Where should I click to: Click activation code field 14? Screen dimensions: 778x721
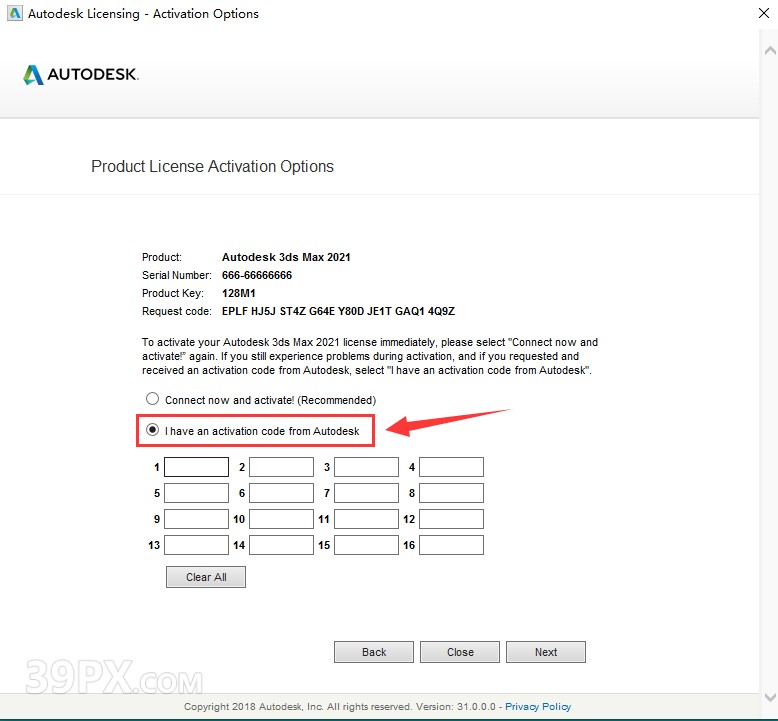click(281, 545)
